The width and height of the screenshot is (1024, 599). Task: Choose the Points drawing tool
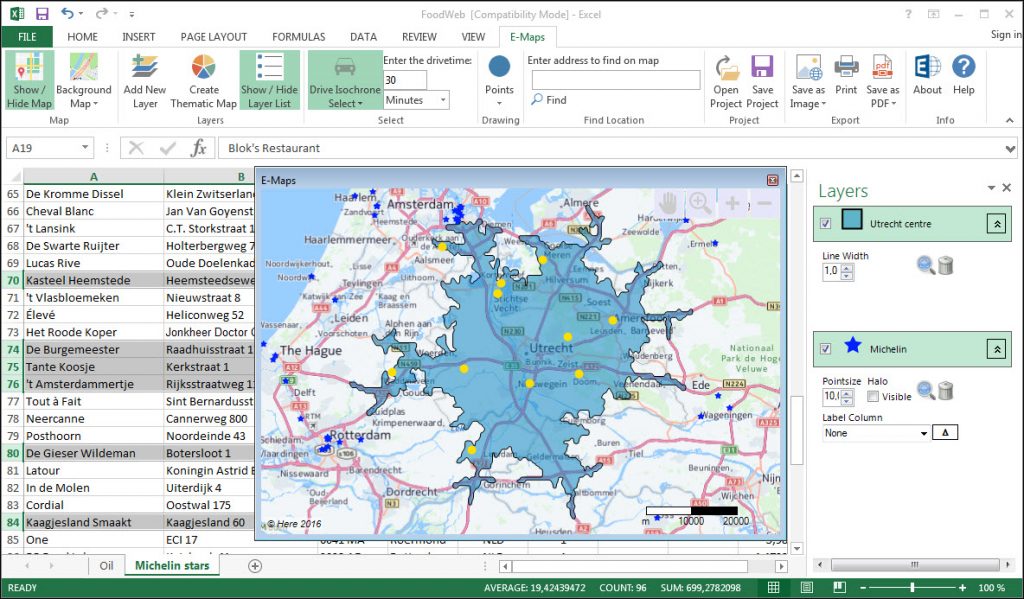click(499, 80)
